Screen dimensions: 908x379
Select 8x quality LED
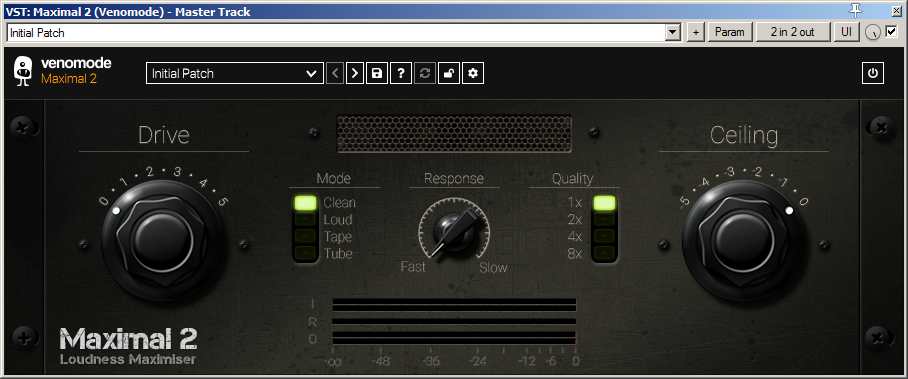tap(605, 253)
